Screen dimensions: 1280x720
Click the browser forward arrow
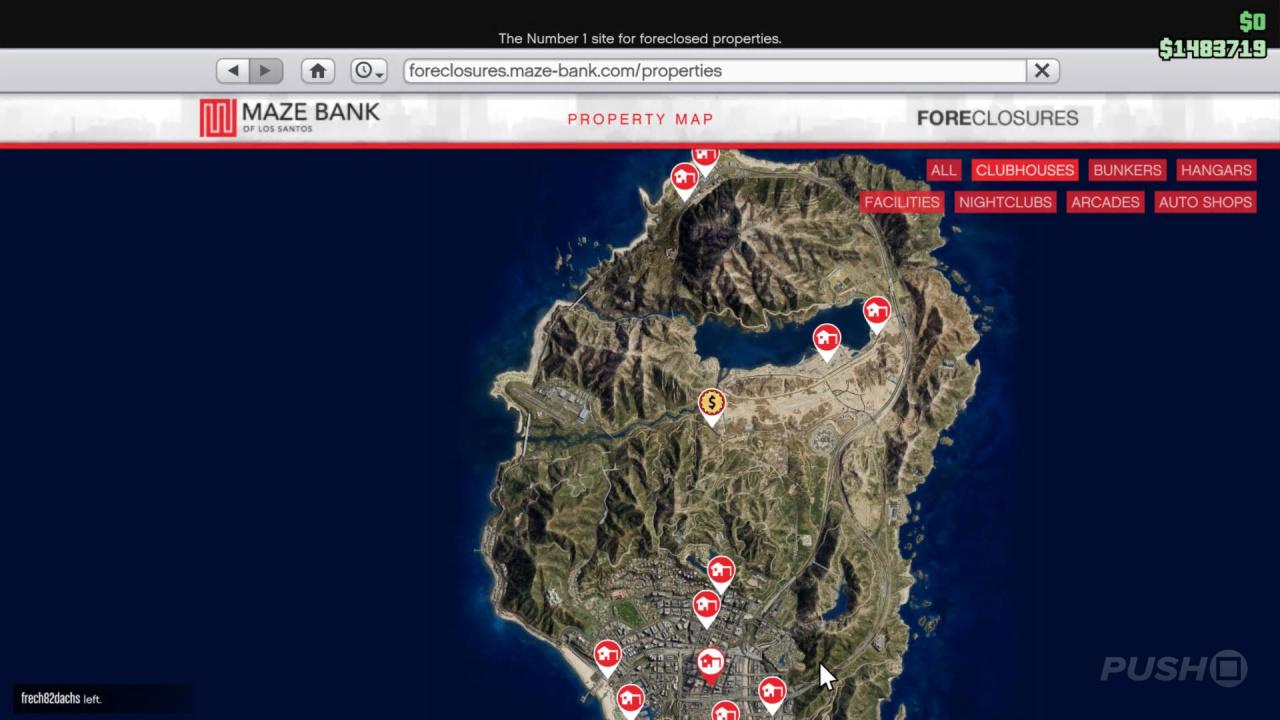coord(264,70)
